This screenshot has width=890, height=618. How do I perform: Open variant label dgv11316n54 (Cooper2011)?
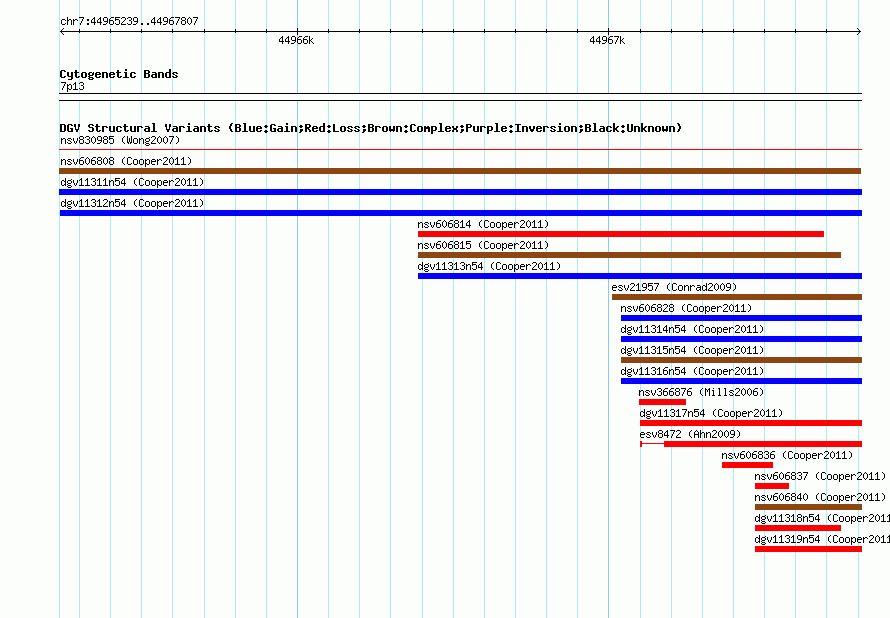point(692,371)
